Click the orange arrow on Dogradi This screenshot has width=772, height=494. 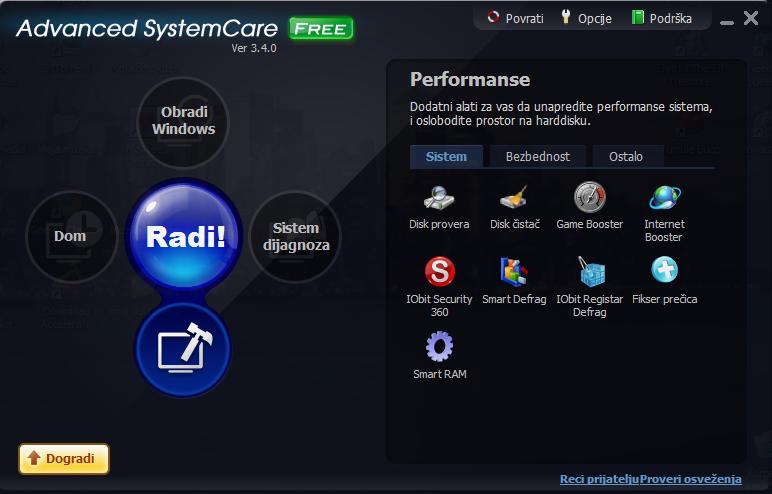(34, 458)
